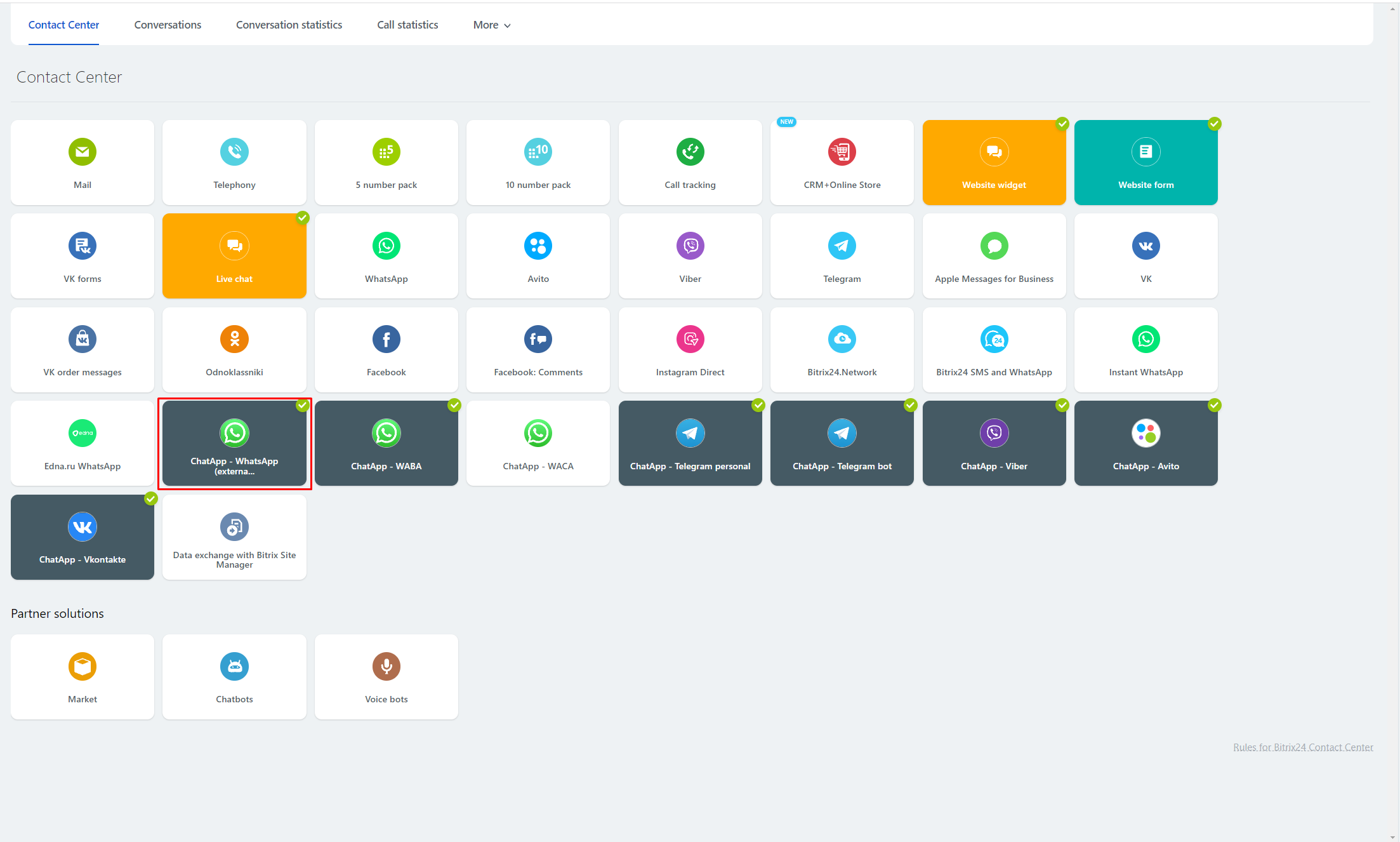
Task: Click the chevron next to More
Action: (x=507, y=25)
